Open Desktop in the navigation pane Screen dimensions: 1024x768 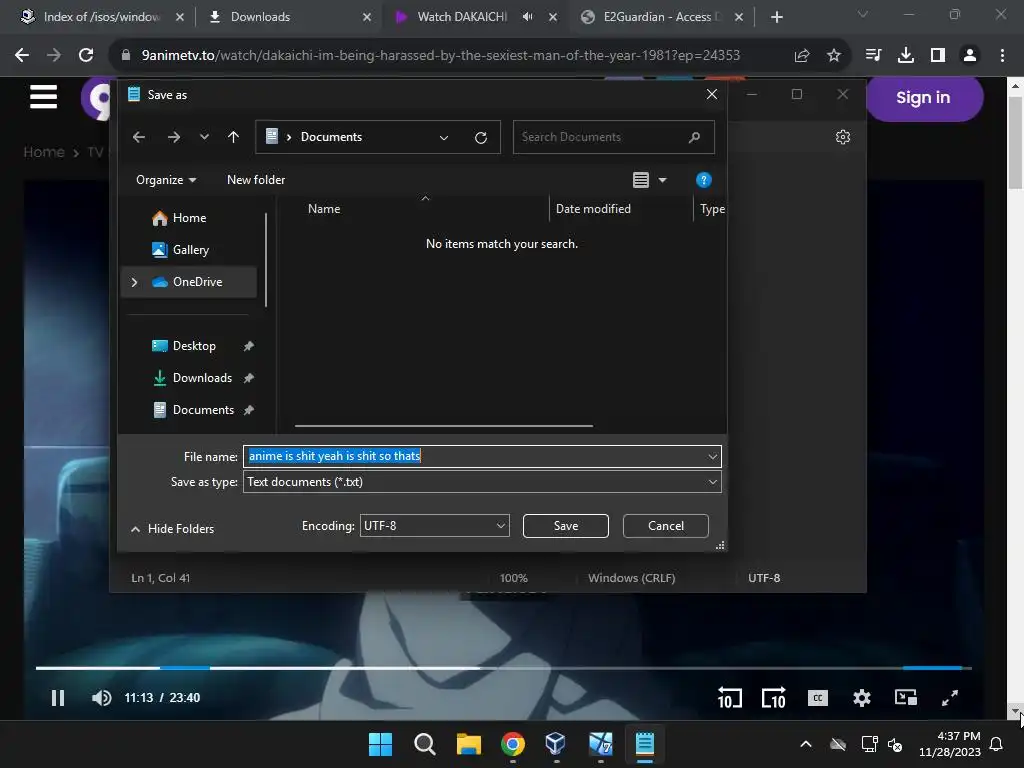194,346
